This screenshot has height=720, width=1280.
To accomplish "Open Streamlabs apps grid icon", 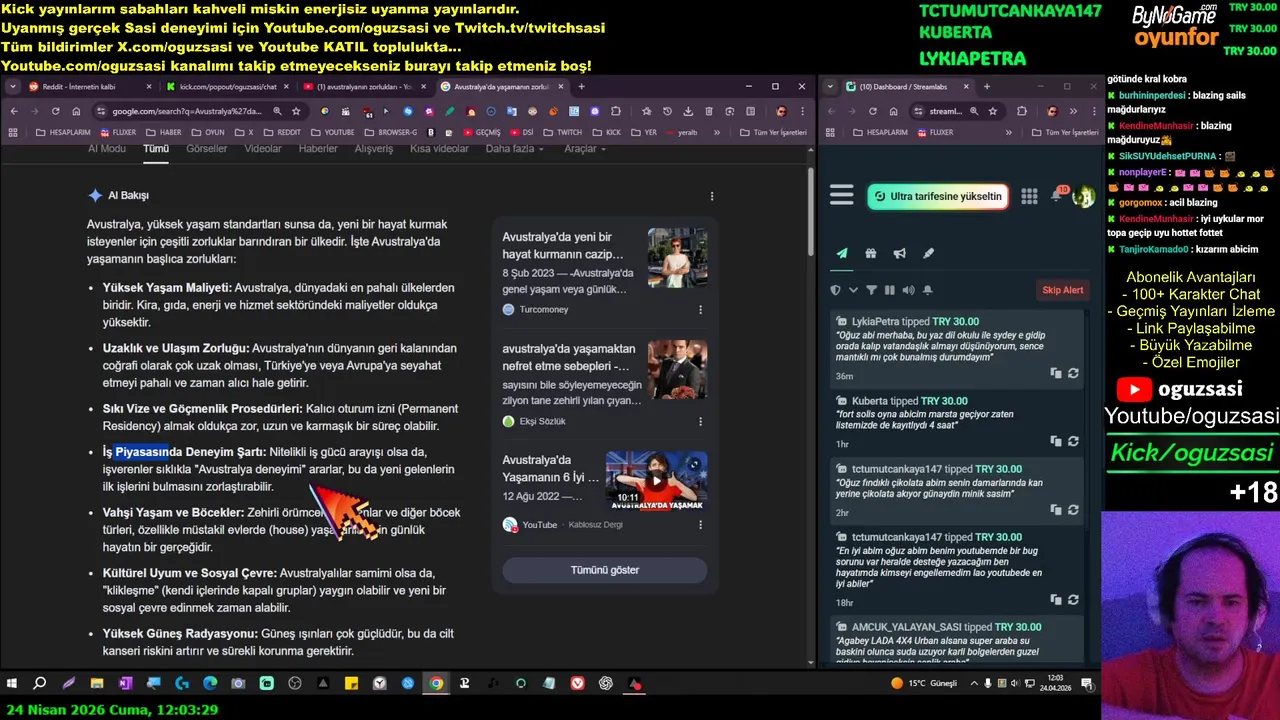I will coord(1029,196).
